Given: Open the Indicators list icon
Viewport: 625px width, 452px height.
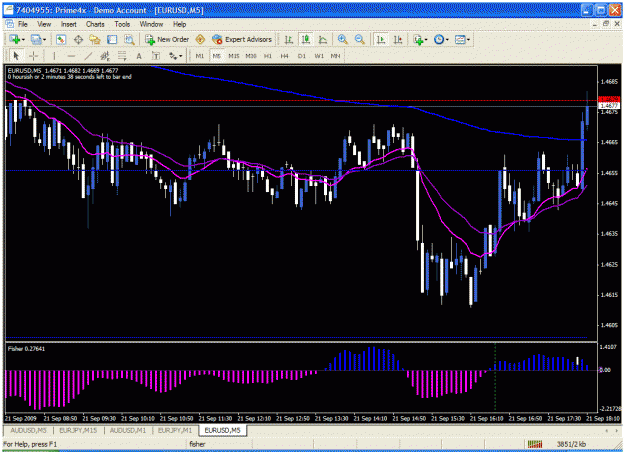Looking at the screenshot, I should 418,39.
